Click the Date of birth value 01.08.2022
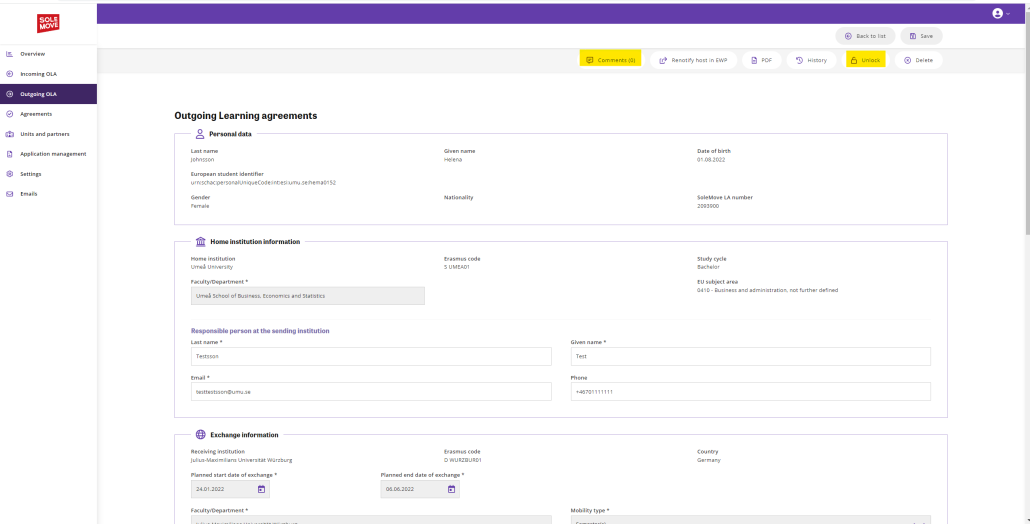 click(711, 160)
